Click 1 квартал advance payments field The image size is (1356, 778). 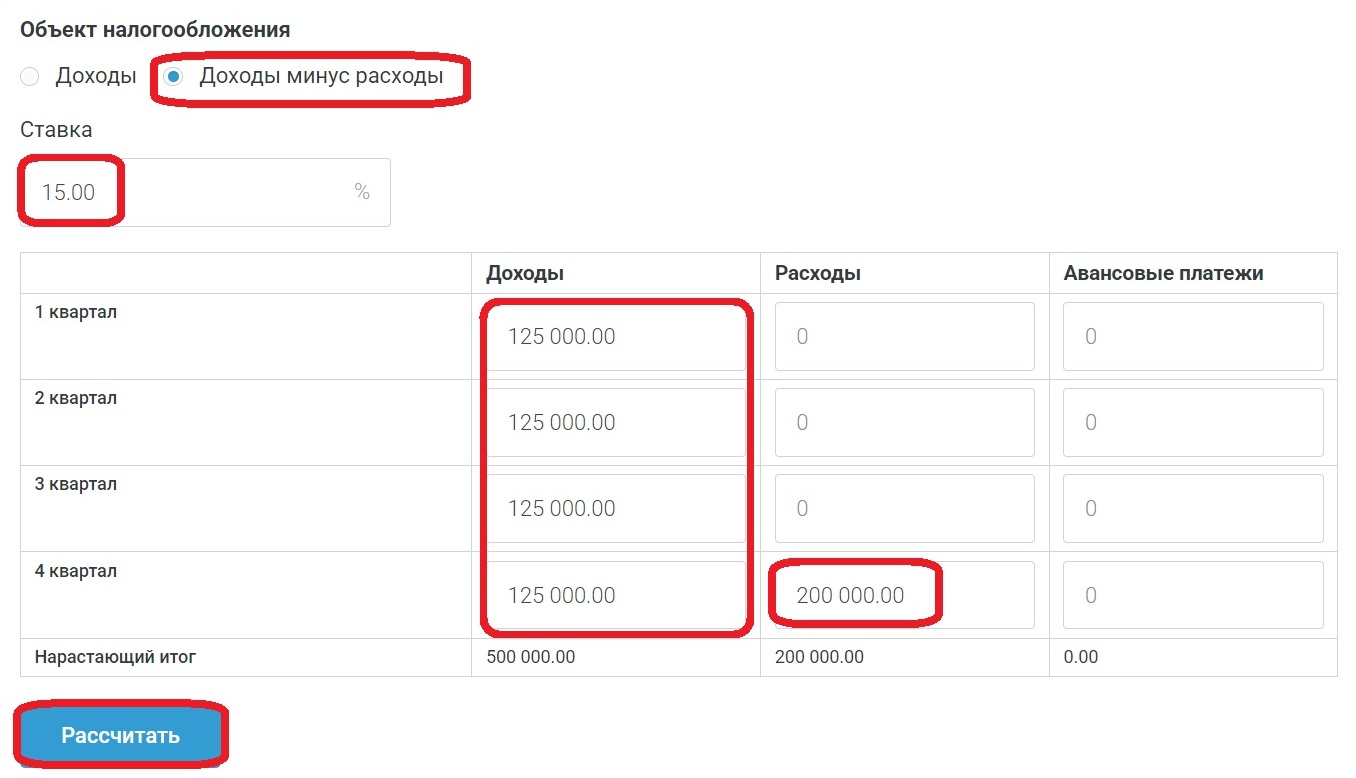[x=1192, y=337]
